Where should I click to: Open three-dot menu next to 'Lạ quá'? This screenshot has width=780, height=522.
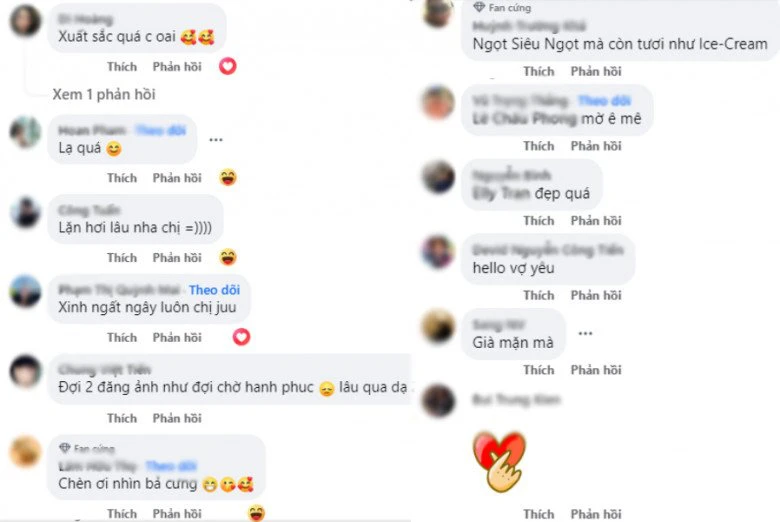pyautogui.click(x=216, y=140)
